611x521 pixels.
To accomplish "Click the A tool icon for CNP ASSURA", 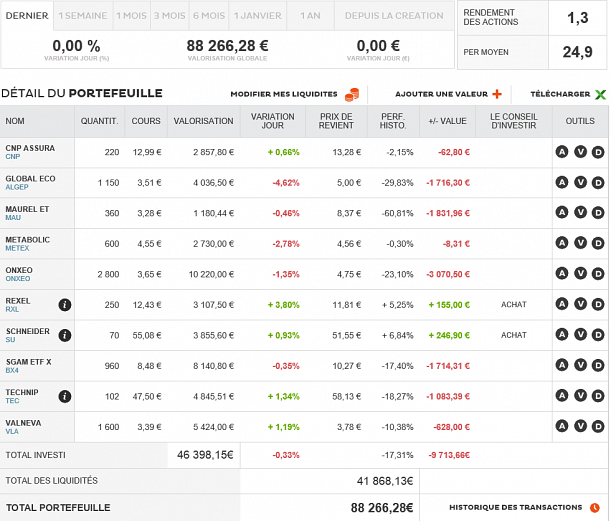I will click(562, 152).
